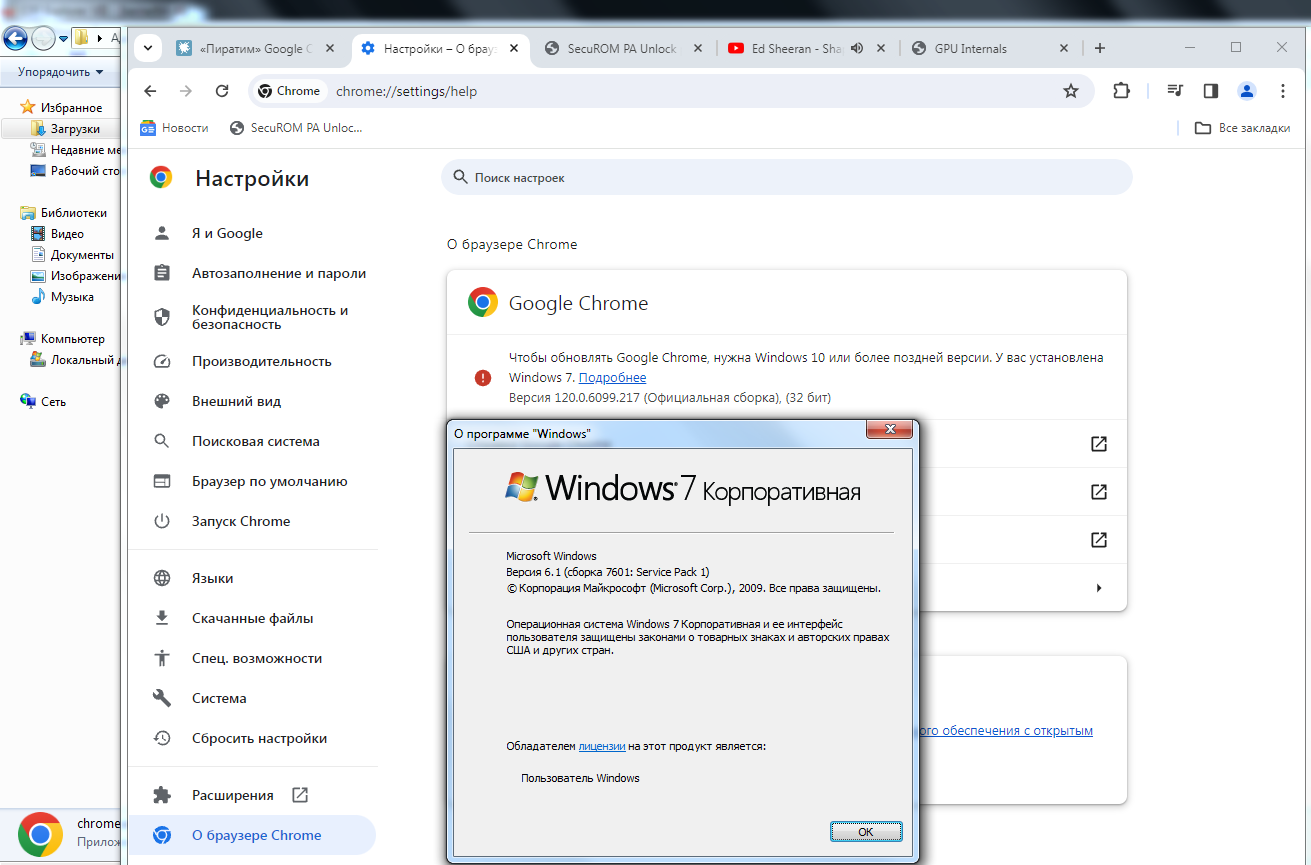Click the Explorer back navigation button
This screenshot has width=1311, height=865.
click(x=15, y=39)
